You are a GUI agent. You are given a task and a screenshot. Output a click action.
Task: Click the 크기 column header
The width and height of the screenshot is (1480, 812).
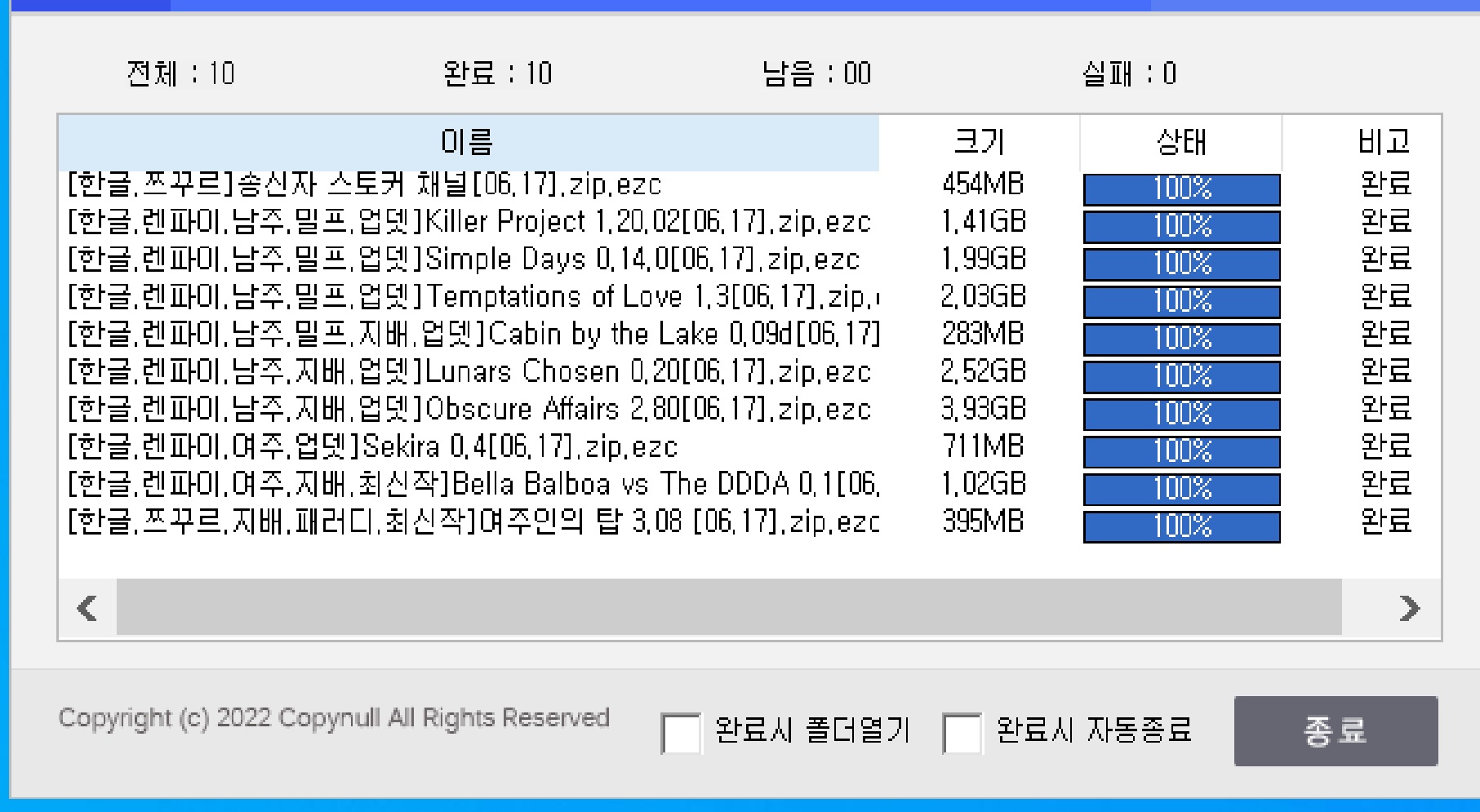[x=980, y=142]
